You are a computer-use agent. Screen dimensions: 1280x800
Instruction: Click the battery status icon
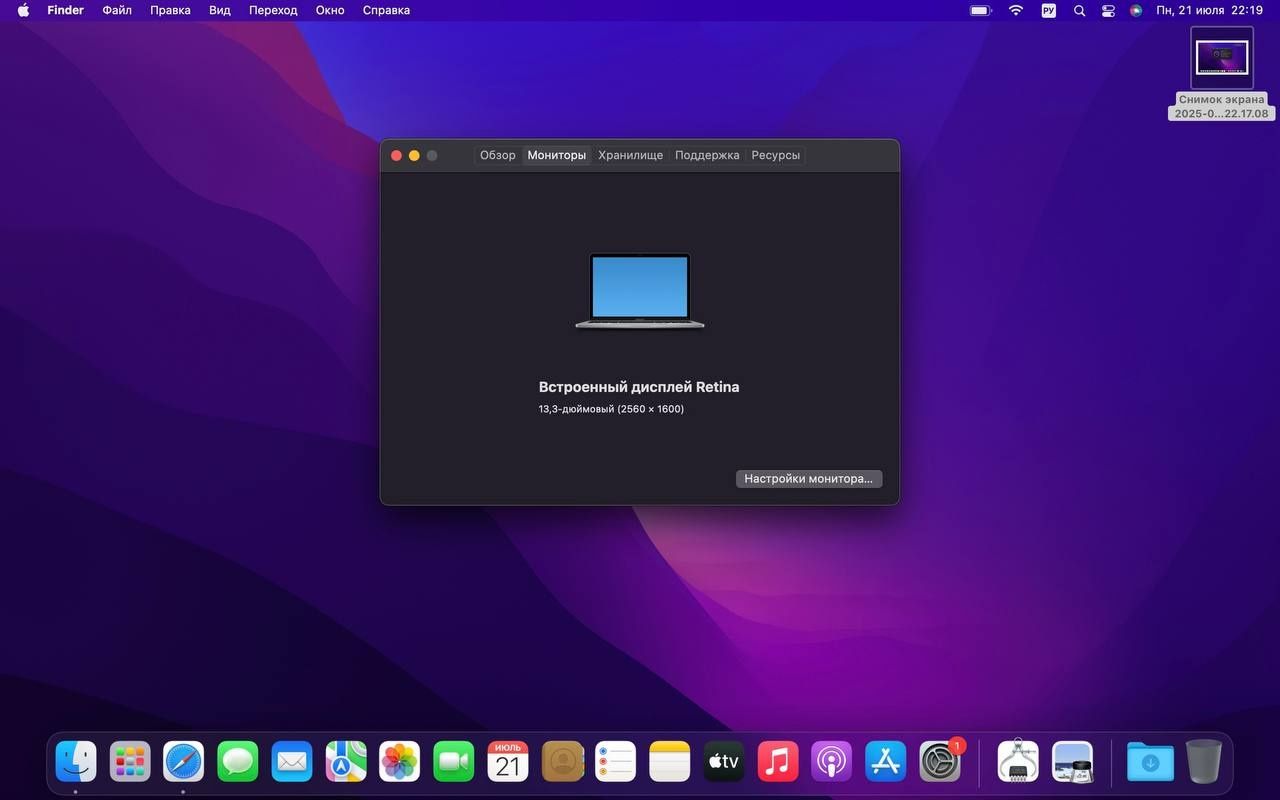pyautogui.click(x=980, y=10)
